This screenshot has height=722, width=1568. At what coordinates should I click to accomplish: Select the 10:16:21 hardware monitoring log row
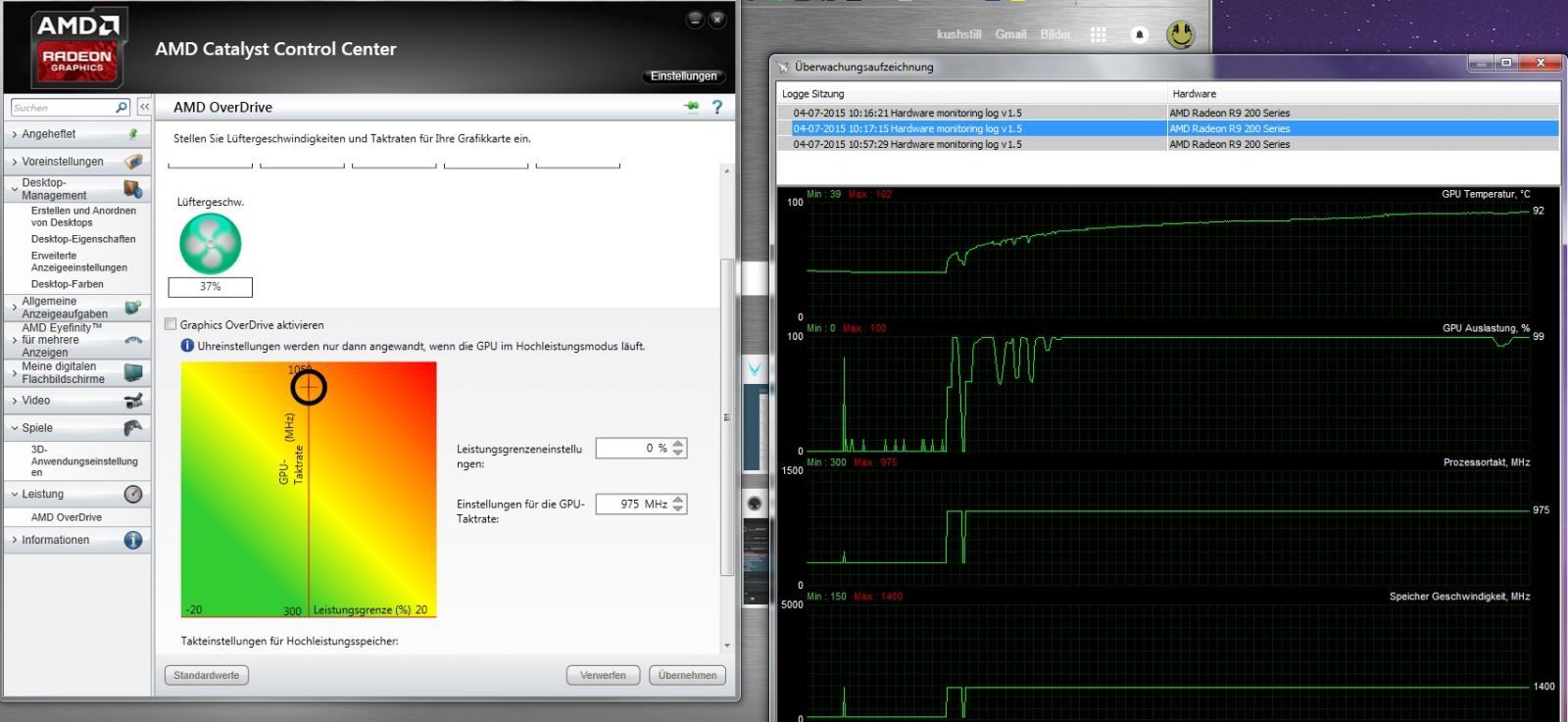(x=1167, y=113)
